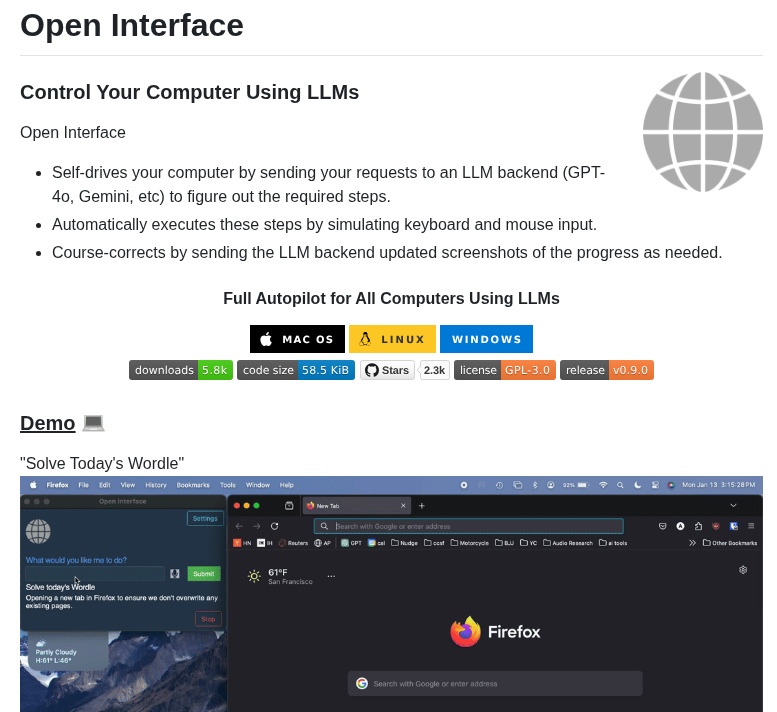Click the green Submit button

[204, 574]
